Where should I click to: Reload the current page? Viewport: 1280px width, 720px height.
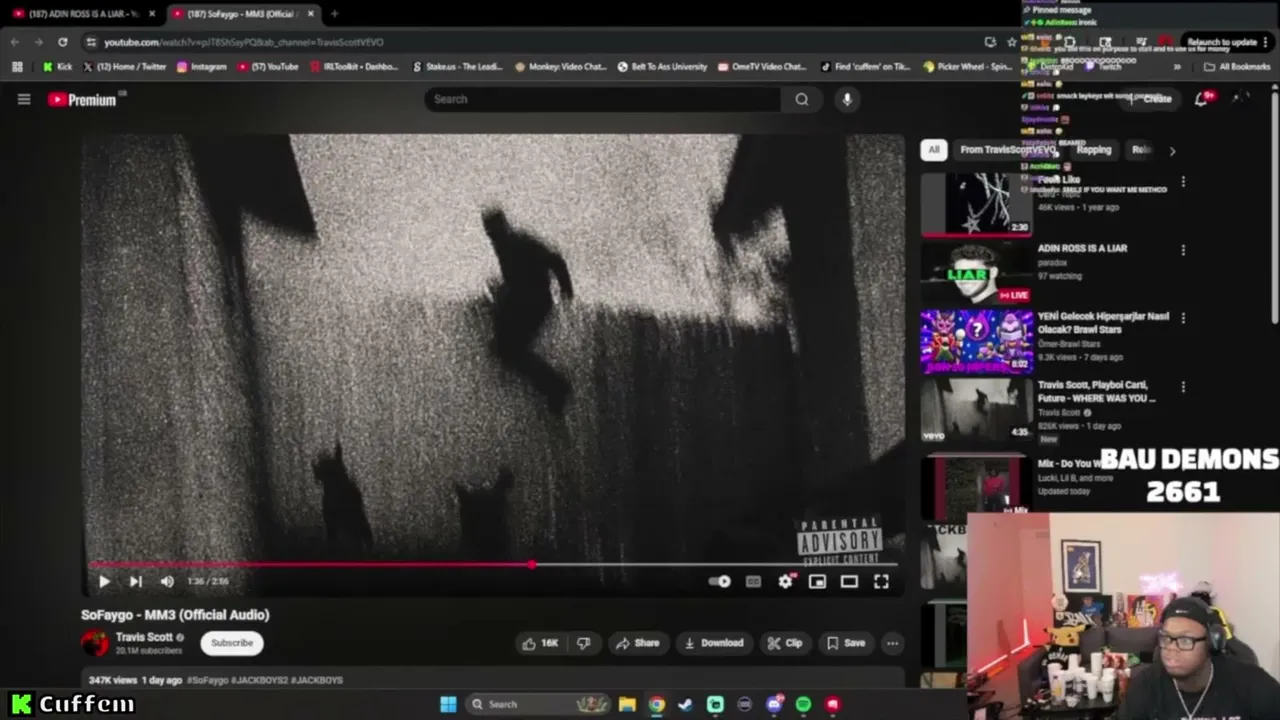63,42
